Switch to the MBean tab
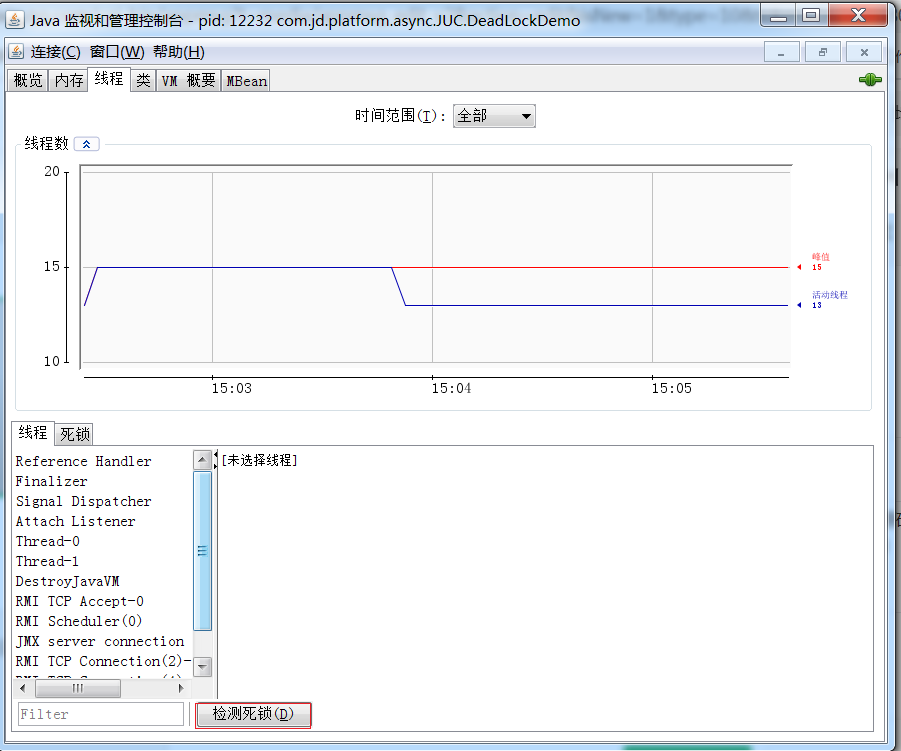Image resolution: width=901 pixels, height=751 pixels. pos(247,81)
